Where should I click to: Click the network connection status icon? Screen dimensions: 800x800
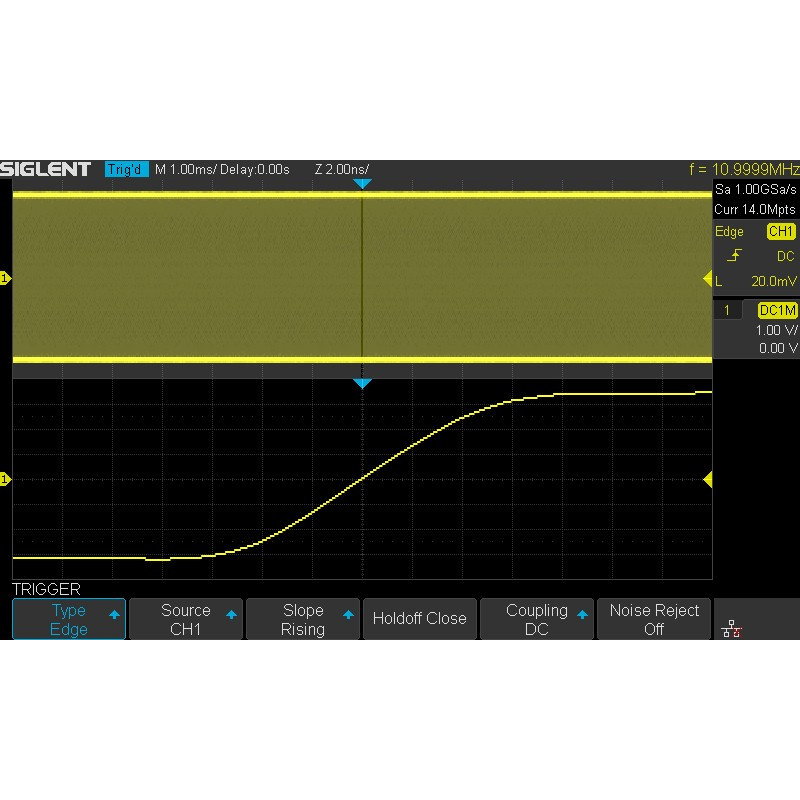731,627
